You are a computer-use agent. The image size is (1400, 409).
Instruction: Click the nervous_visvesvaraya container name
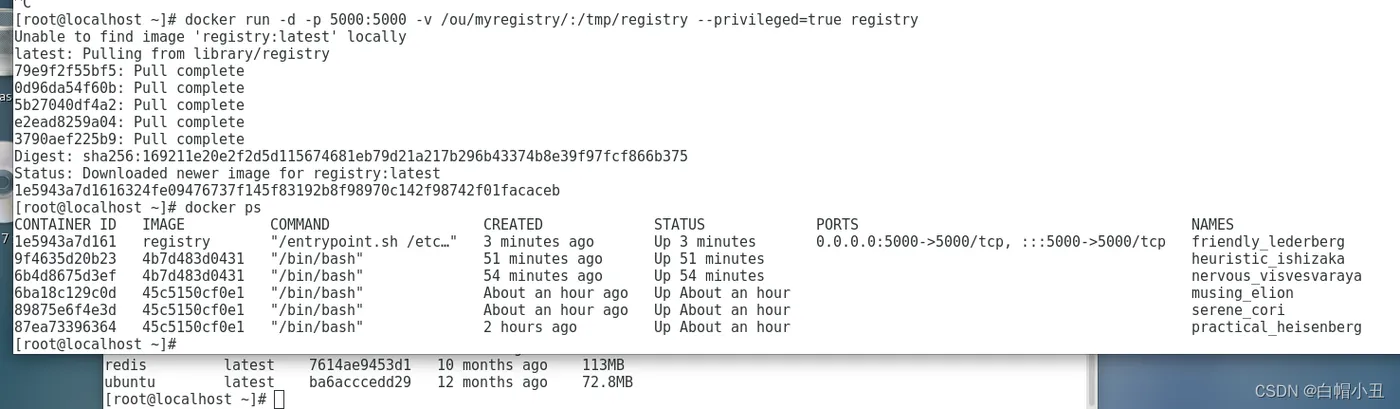pyautogui.click(x=1276, y=275)
